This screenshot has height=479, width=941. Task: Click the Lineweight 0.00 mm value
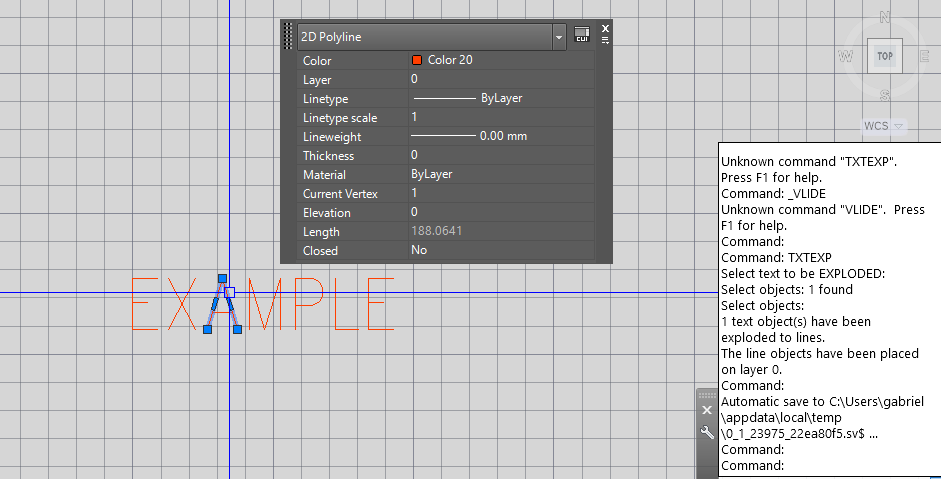pos(502,136)
